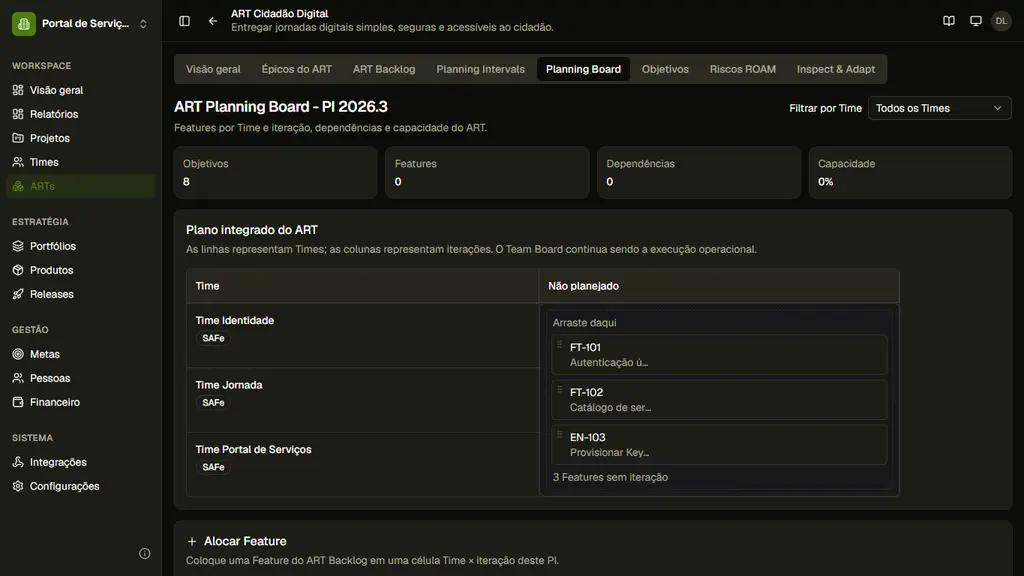This screenshot has width=1024, height=576.
Task: Open the Todos os Times filter dropdown
Action: click(x=939, y=108)
